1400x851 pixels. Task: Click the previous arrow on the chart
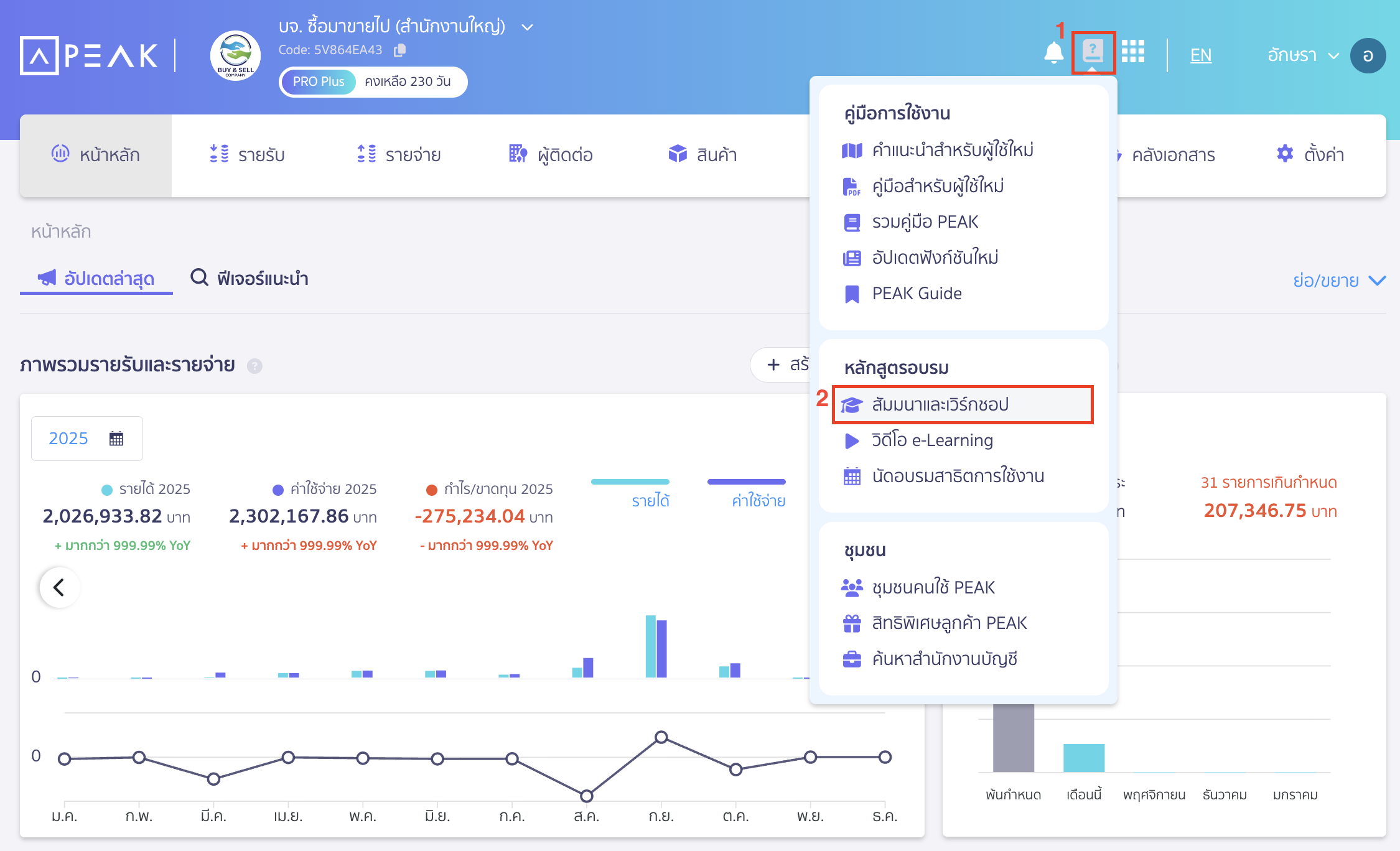(x=59, y=587)
